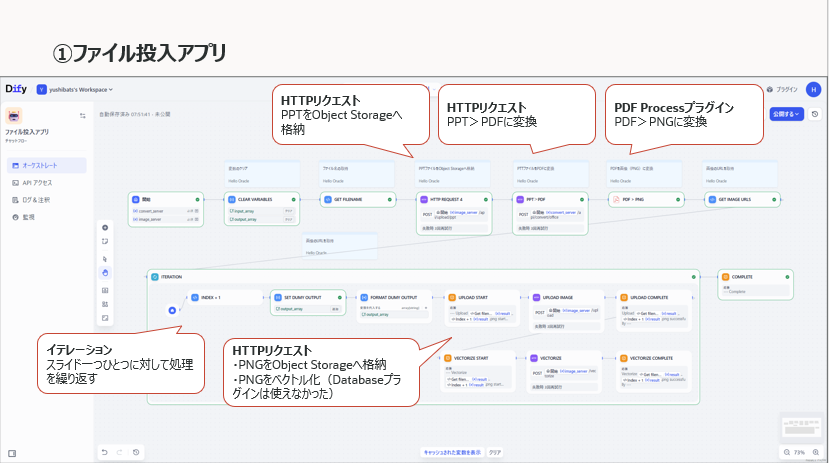Select the hand pan mode tool
Image resolution: width=829 pixels, height=463 pixels.
pos(105,273)
